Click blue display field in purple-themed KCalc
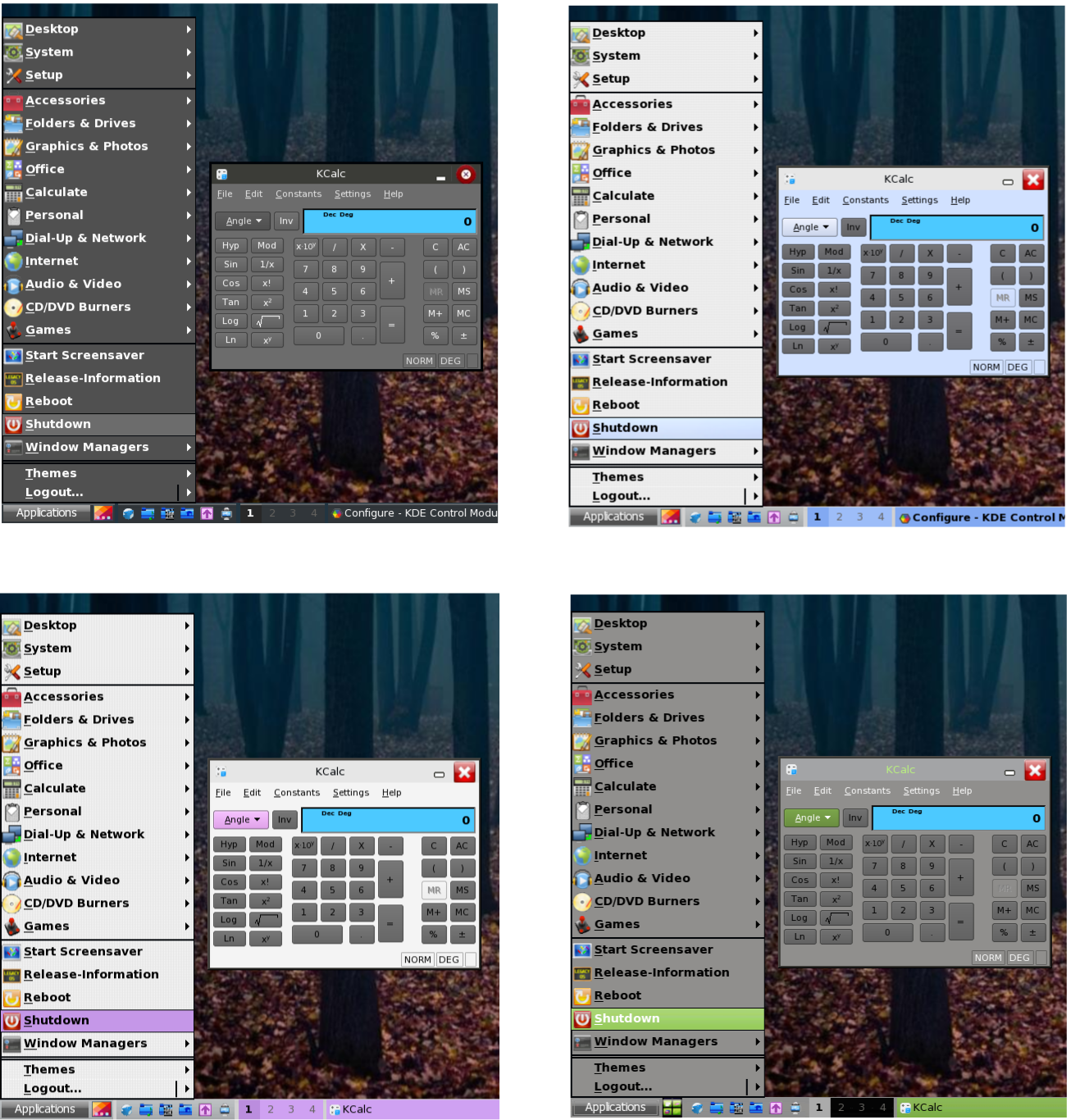 [x=388, y=820]
